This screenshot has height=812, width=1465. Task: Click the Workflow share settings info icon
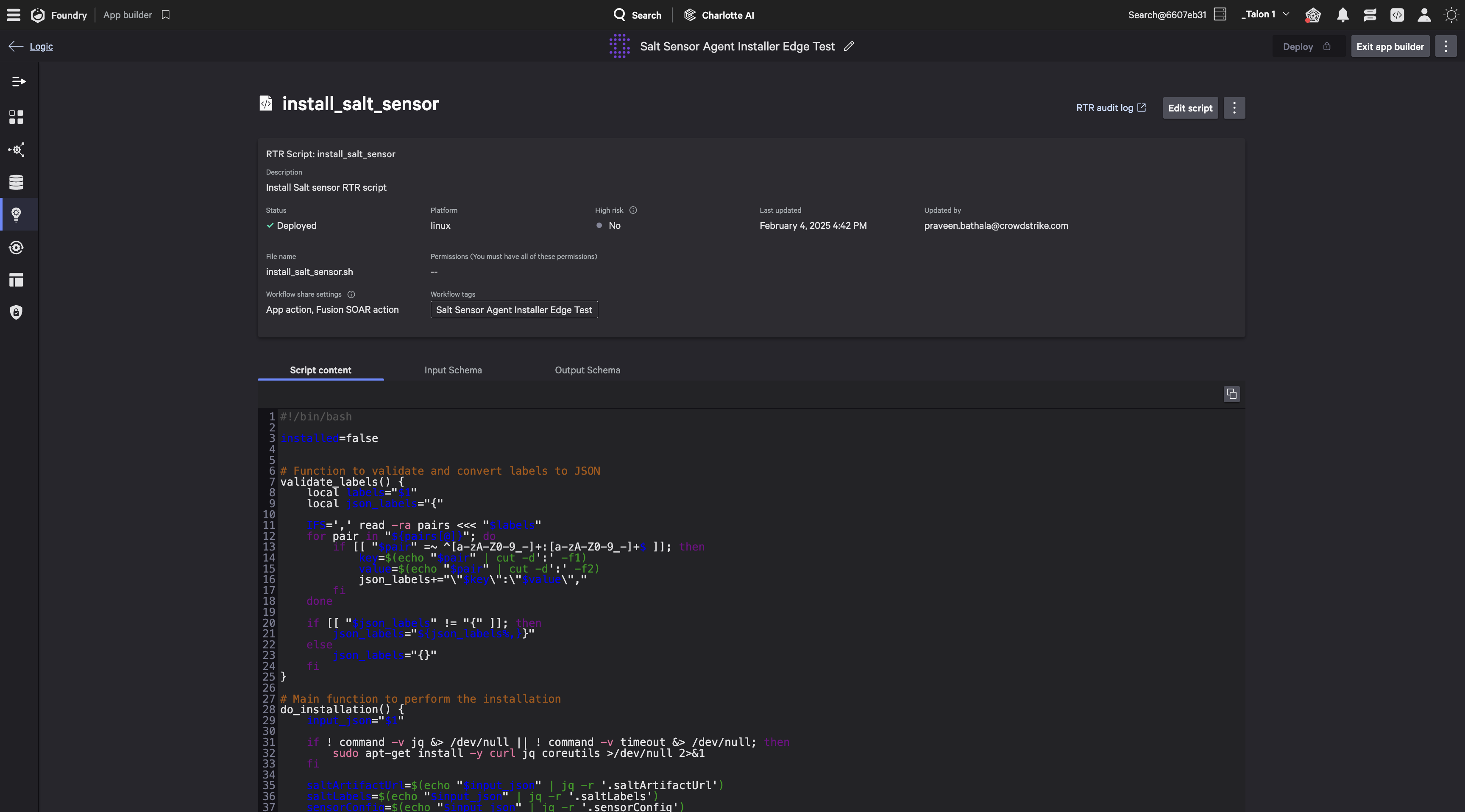pos(351,295)
